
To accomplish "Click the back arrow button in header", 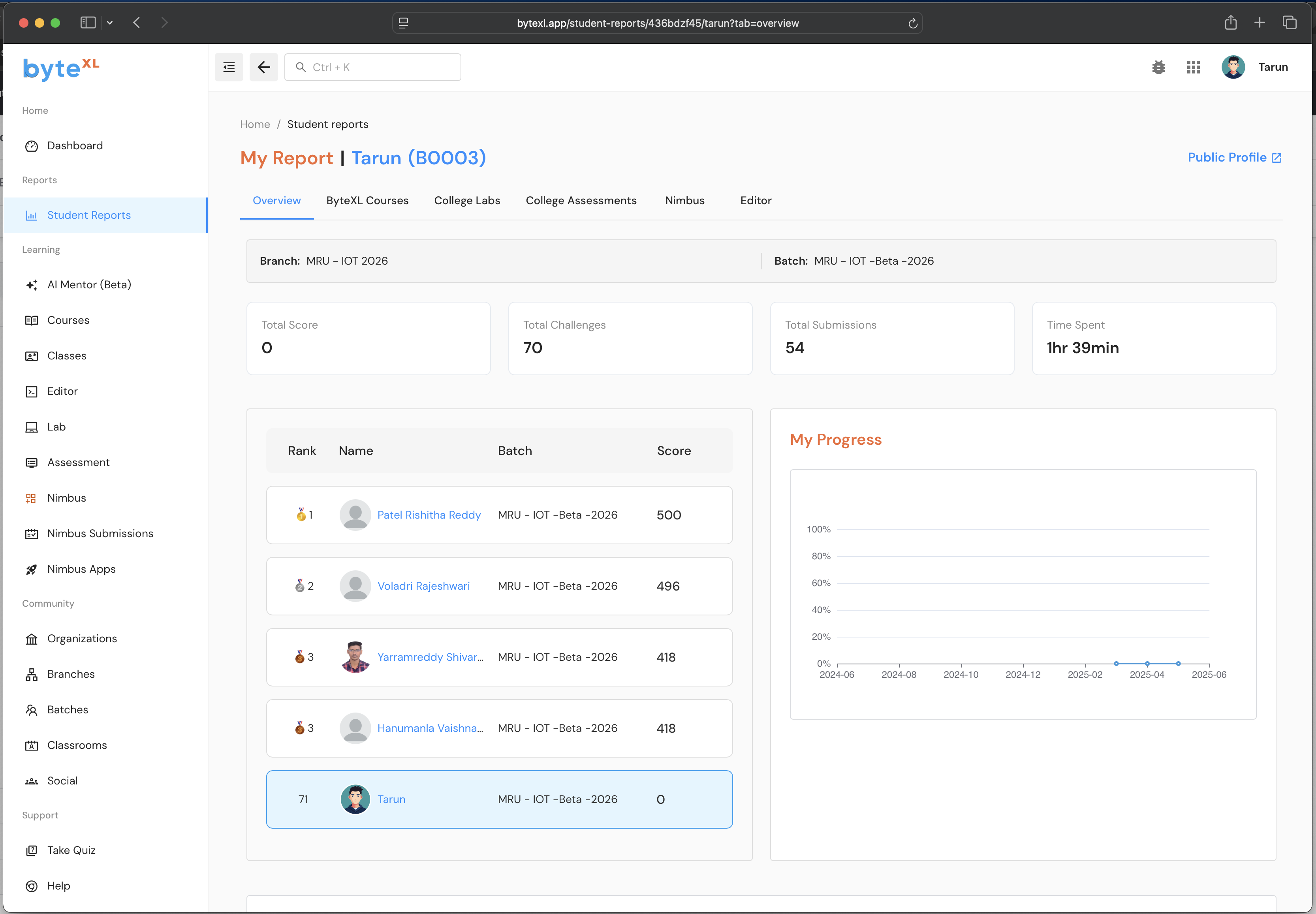I will click(x=263, y=68).
